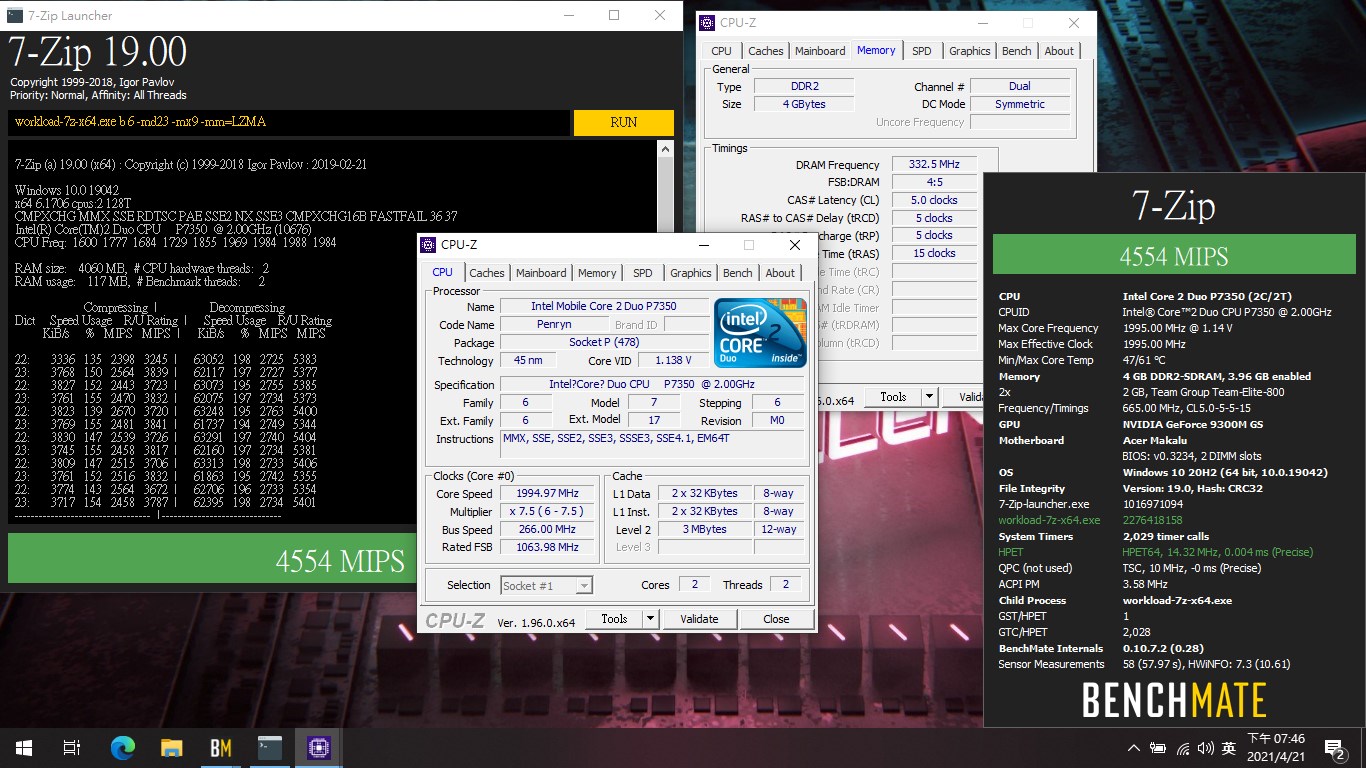Open Mainboard tab in front CPU-Z
The width and height of the screenshot is (1366, 768).
(x=541, y=273)
